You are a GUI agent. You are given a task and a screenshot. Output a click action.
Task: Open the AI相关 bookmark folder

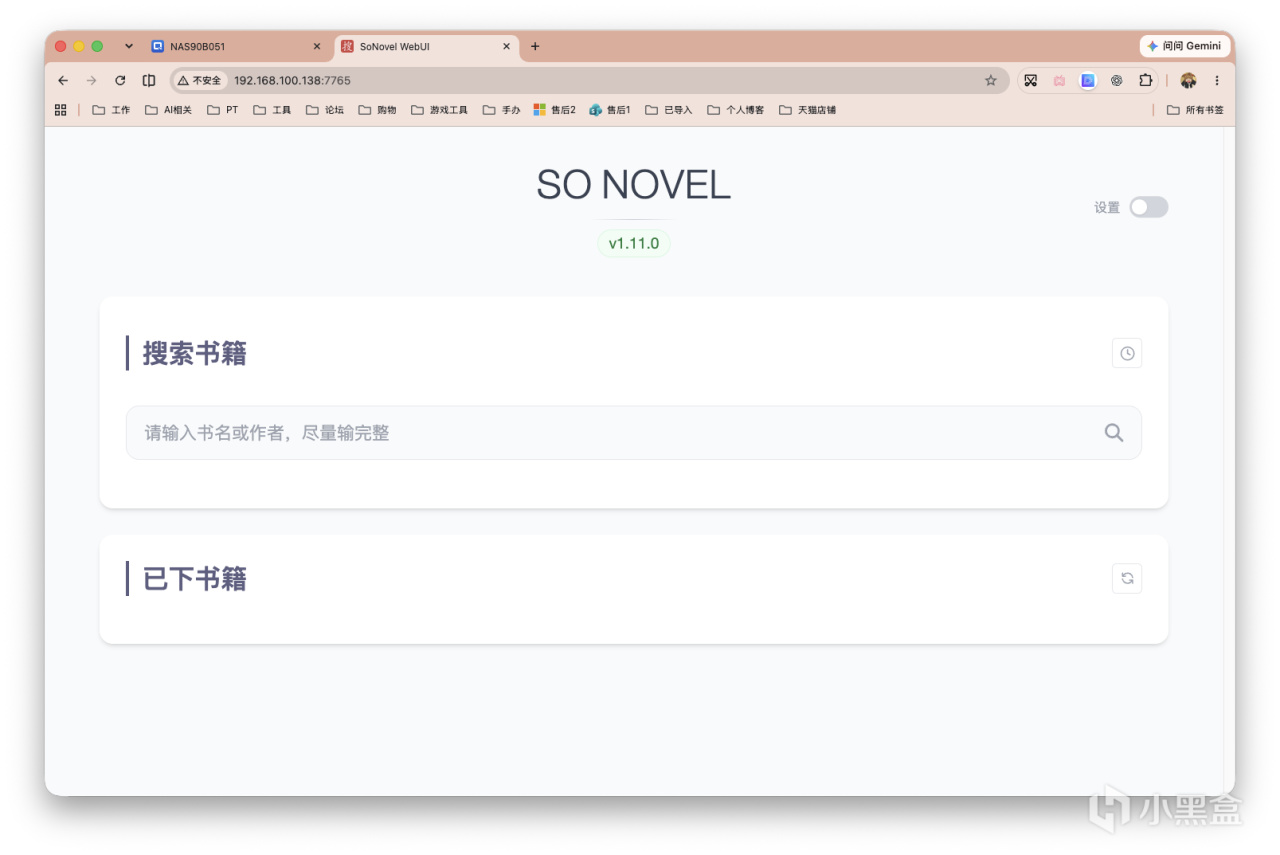[168, 110]
